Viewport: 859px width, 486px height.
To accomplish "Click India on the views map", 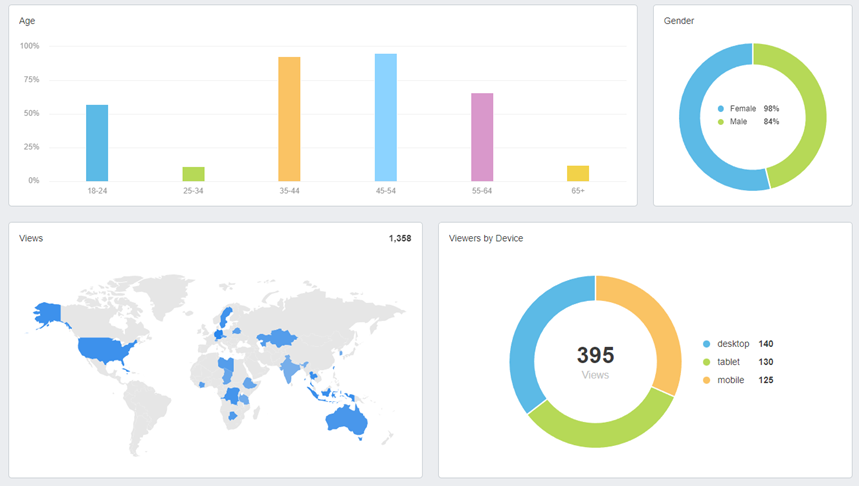I will [x=290, y=369].
